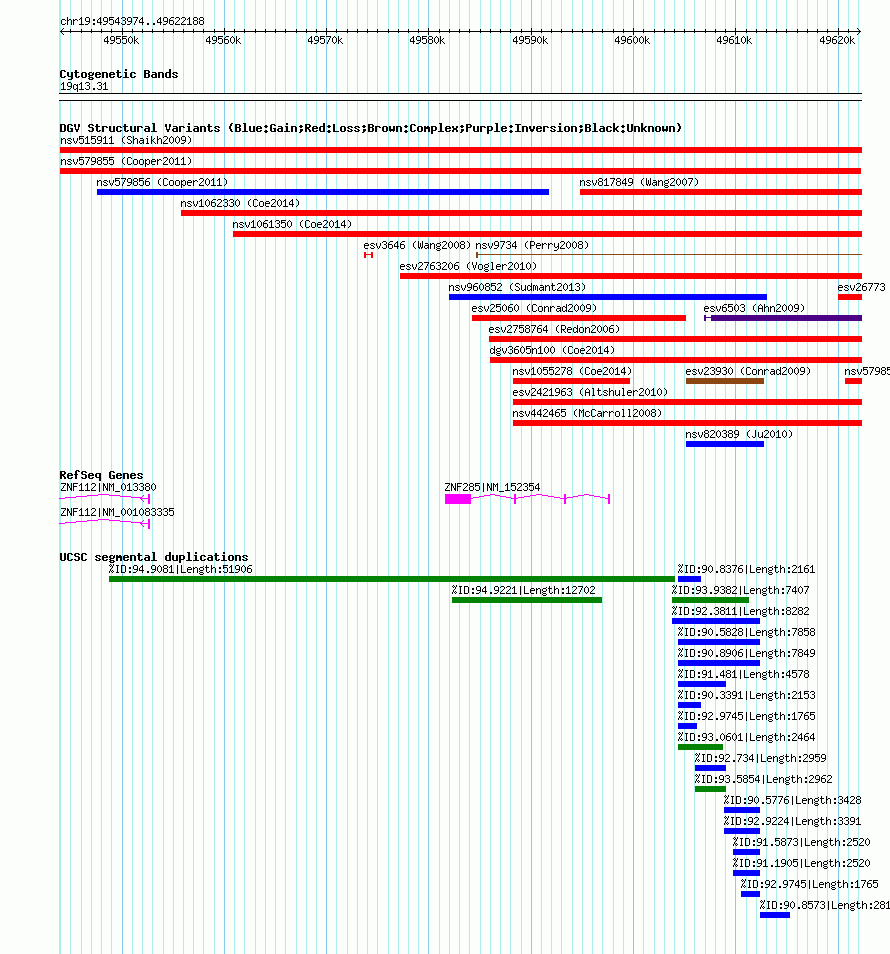Click the %ID:90.8906|Length:7849 label

[x=746, y=653]
